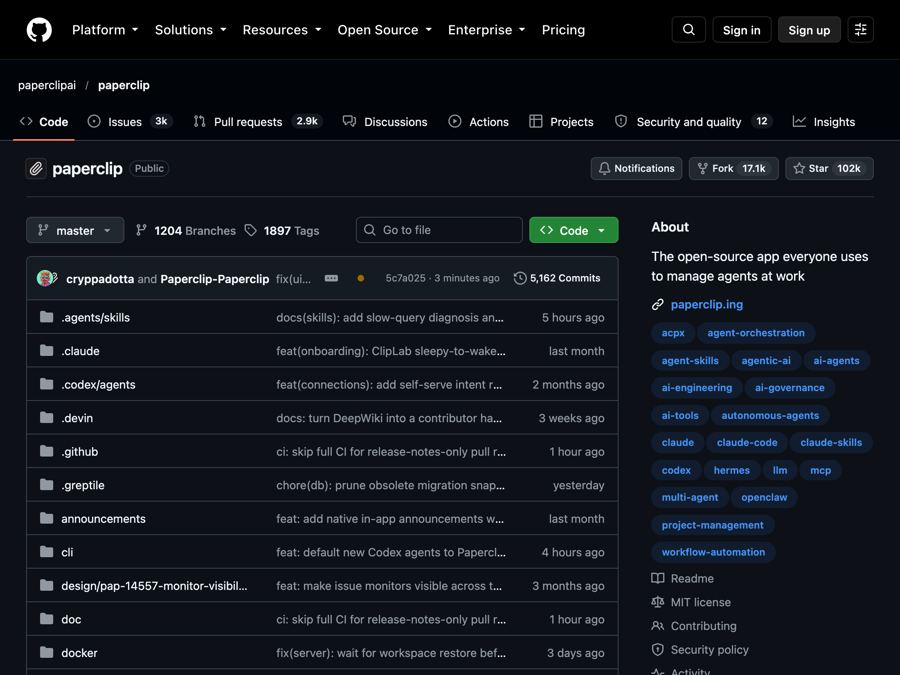Open the Open Source dropdown
Image resolution: width=900 pixels, height=675 pixels.
(385, 30)
